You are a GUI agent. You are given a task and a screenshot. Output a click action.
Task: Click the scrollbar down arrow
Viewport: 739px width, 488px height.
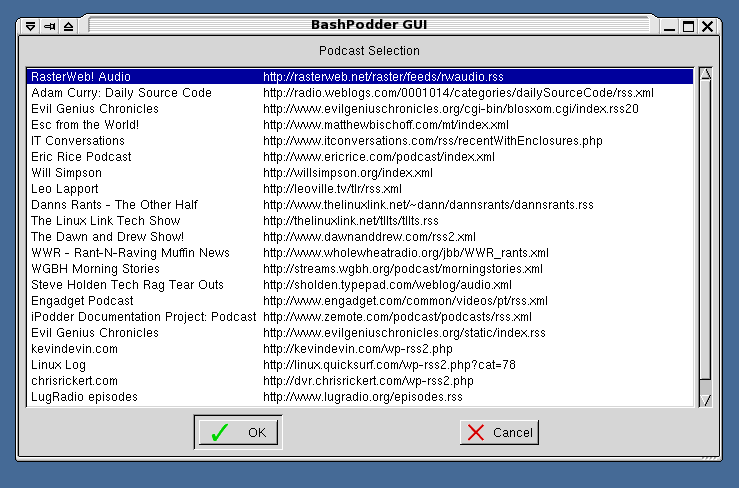pos(706,400)
